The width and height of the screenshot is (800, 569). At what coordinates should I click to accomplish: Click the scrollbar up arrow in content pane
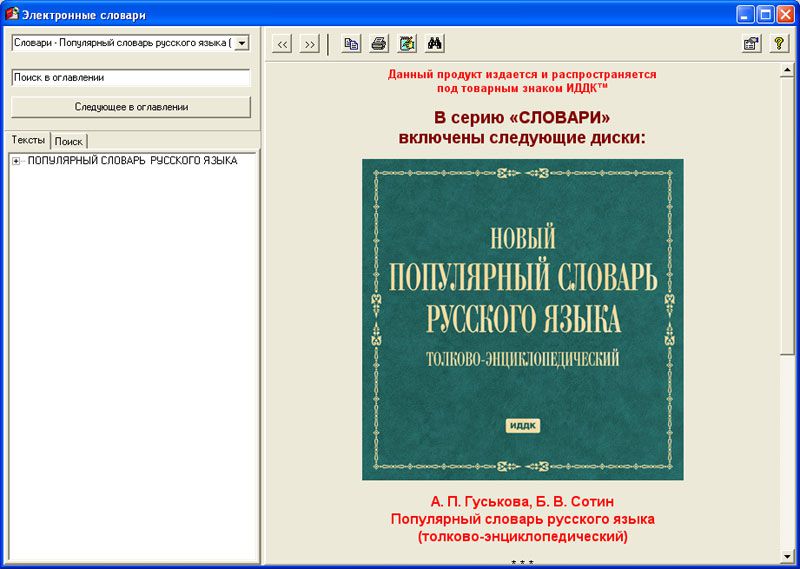tap(788, 69)
